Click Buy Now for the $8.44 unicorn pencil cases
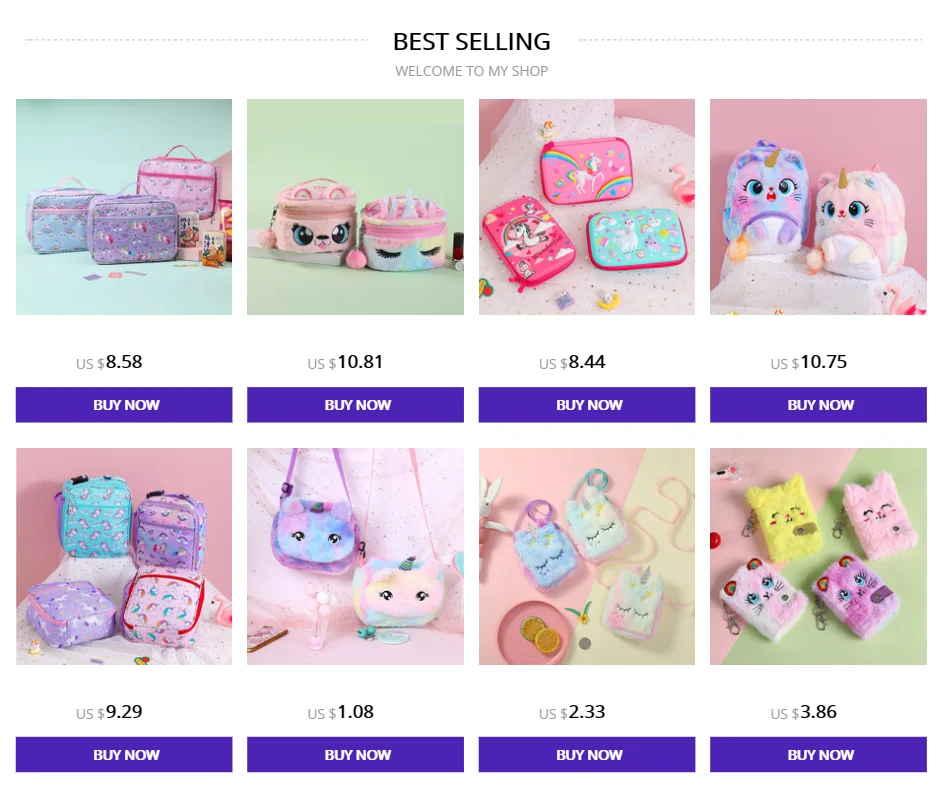943x812 pixels. pos(587,405)
